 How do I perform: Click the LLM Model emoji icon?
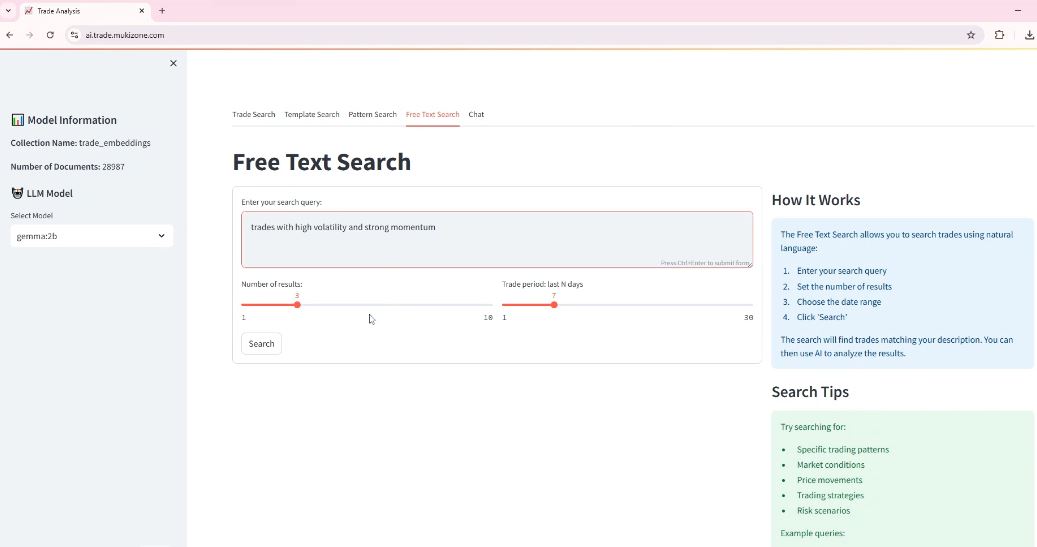(x=17, y=193)
